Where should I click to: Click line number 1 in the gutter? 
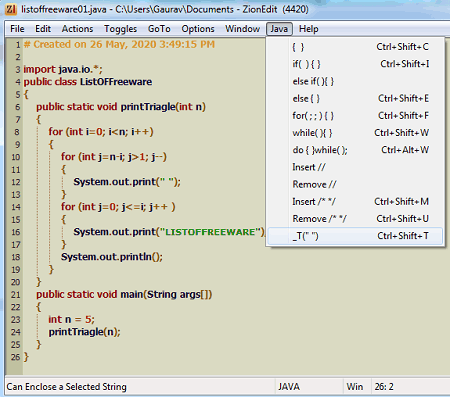pyautogui.click(x=18, y=45)
